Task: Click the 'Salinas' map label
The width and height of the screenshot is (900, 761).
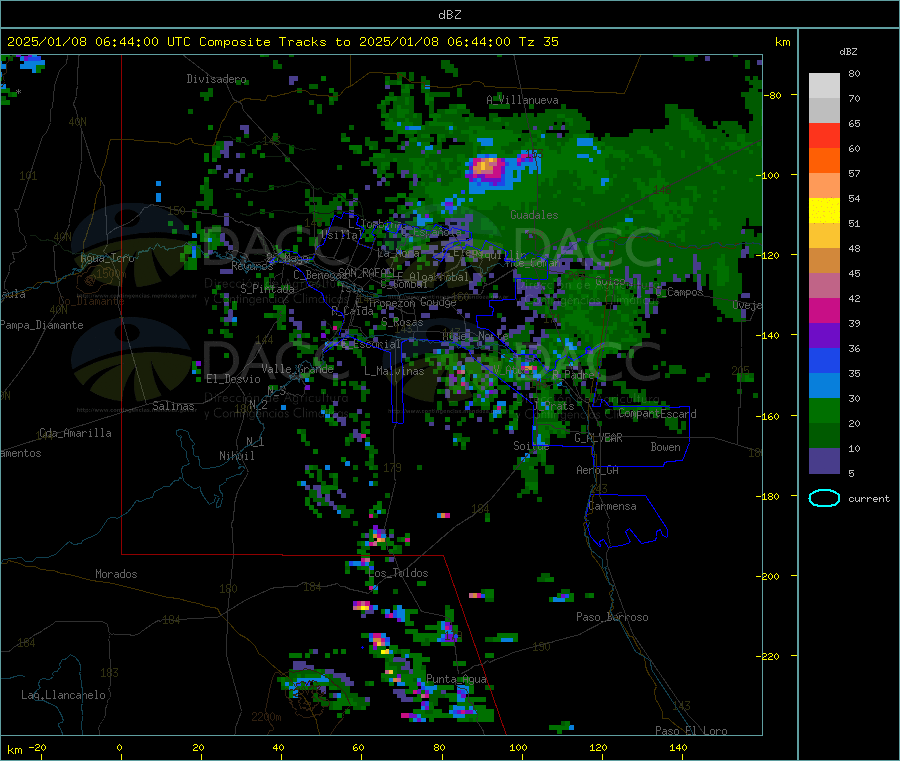Action: [x=173, y=406]
